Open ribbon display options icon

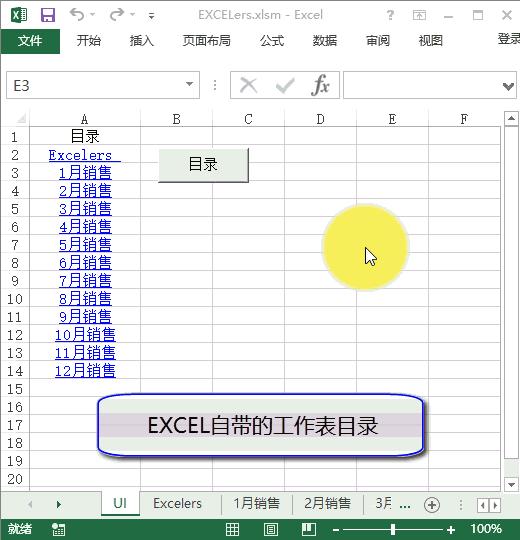[419, 15]
